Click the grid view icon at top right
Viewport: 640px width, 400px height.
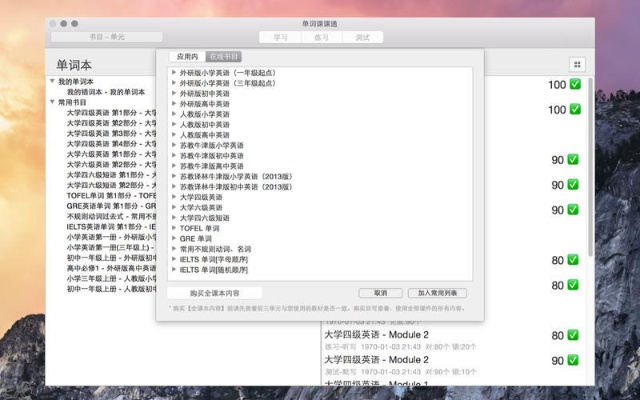[577, 64]
